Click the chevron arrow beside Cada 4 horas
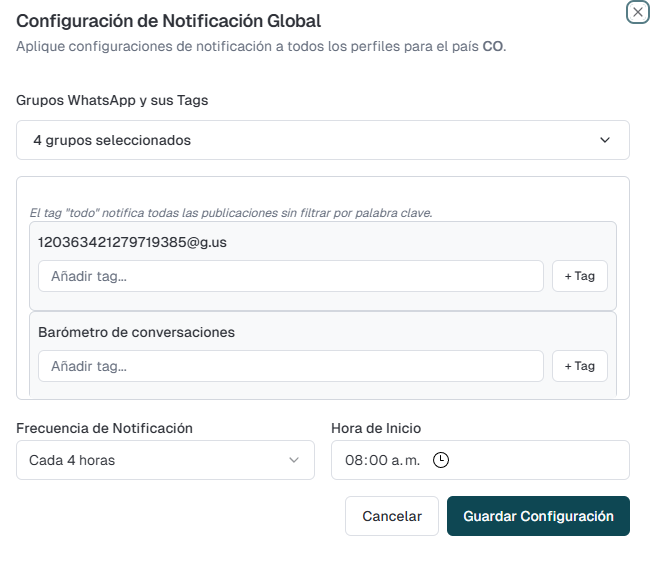This screenshot has width=654, height=570. [x=293, y=460]
